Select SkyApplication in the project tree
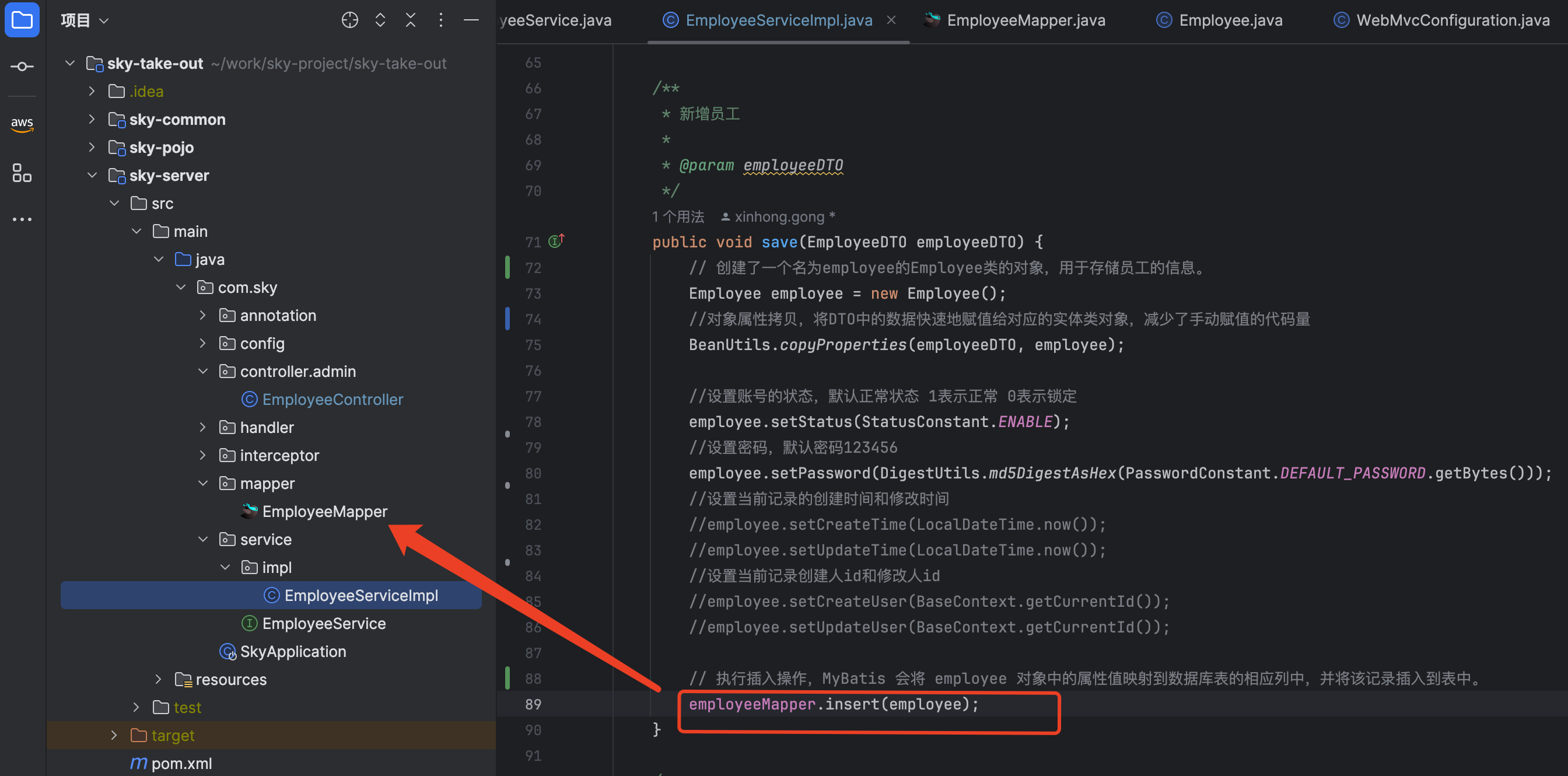1568x776 pixels. coord(293,651)
